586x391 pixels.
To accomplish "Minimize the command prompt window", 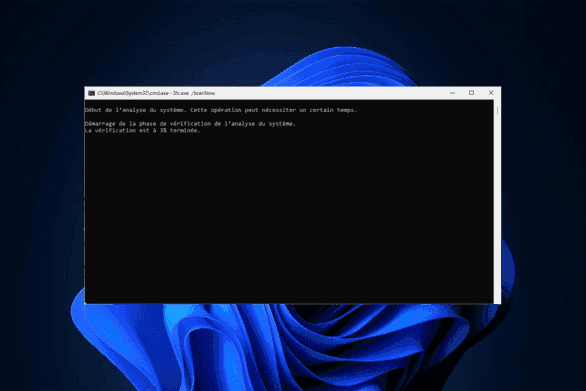I will 452,93.
